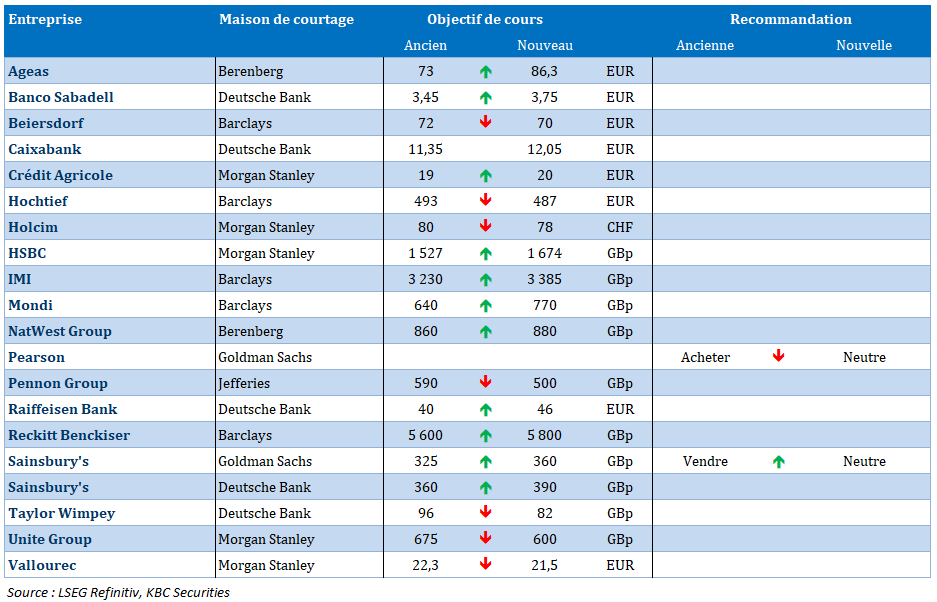Click the new target 12,05 for Caixabank

tap(544, 149)
